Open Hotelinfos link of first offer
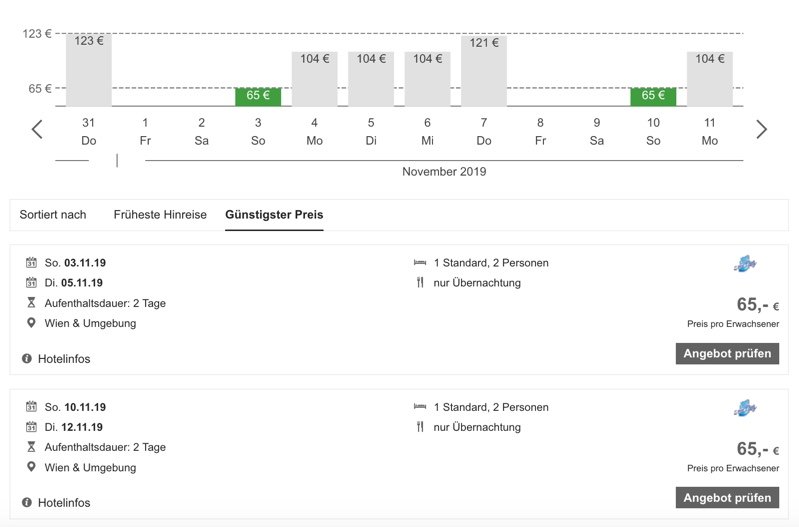Viewport: 799px width, 527px height. 64,359
